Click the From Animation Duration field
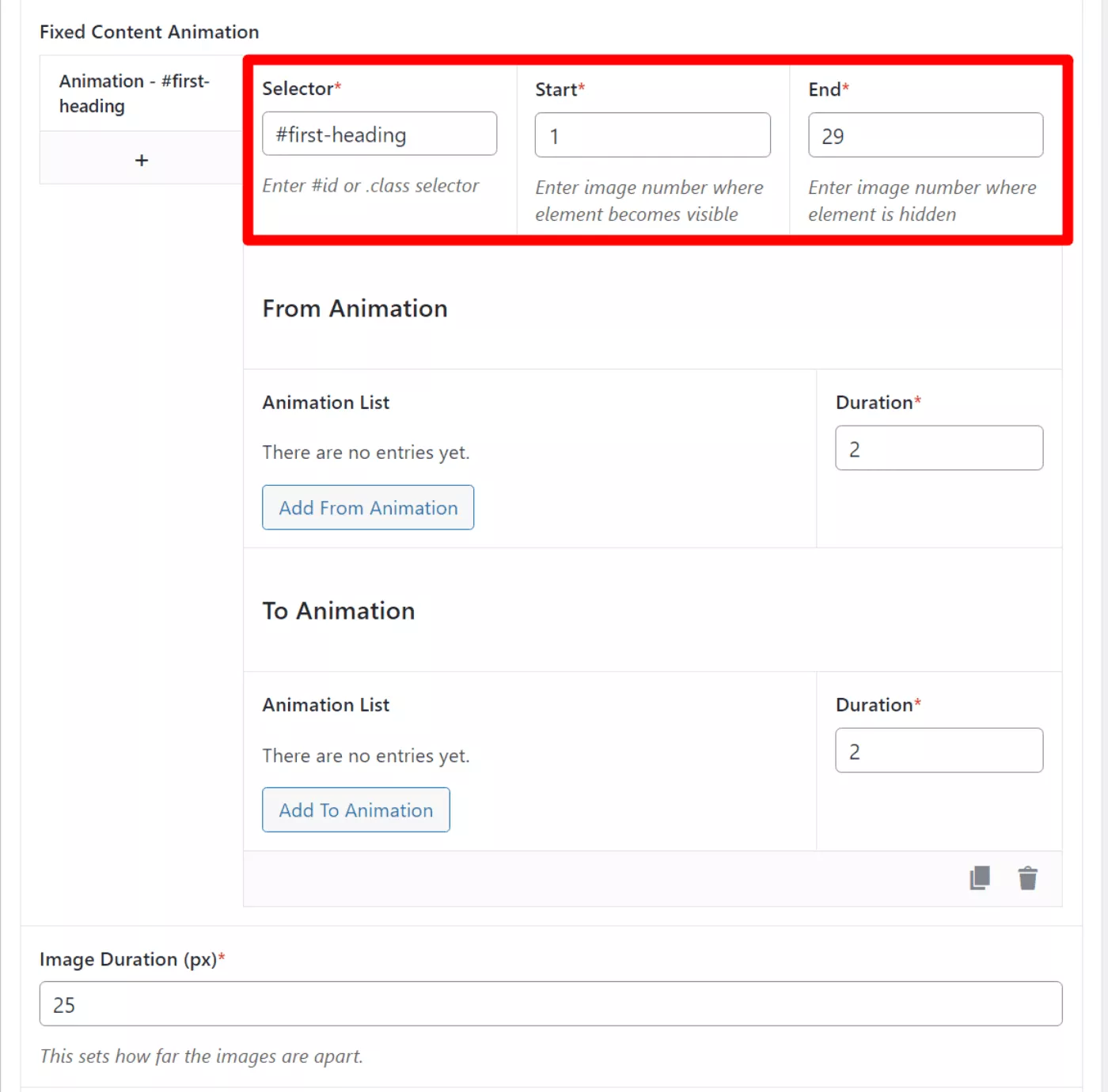Screen dimensions: 1108x1092 coord(939,448)
